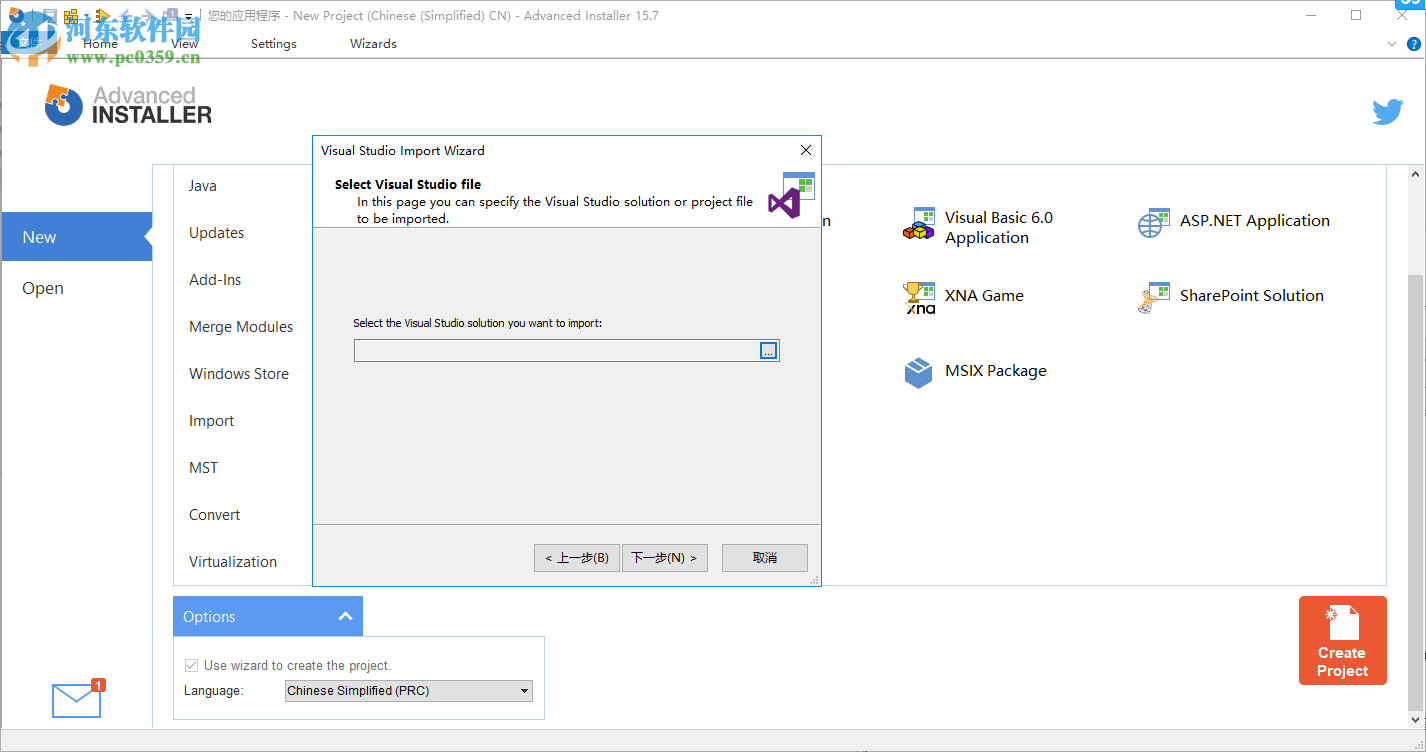Toggle Use wizard to create the project

click(x=191, y=665)
